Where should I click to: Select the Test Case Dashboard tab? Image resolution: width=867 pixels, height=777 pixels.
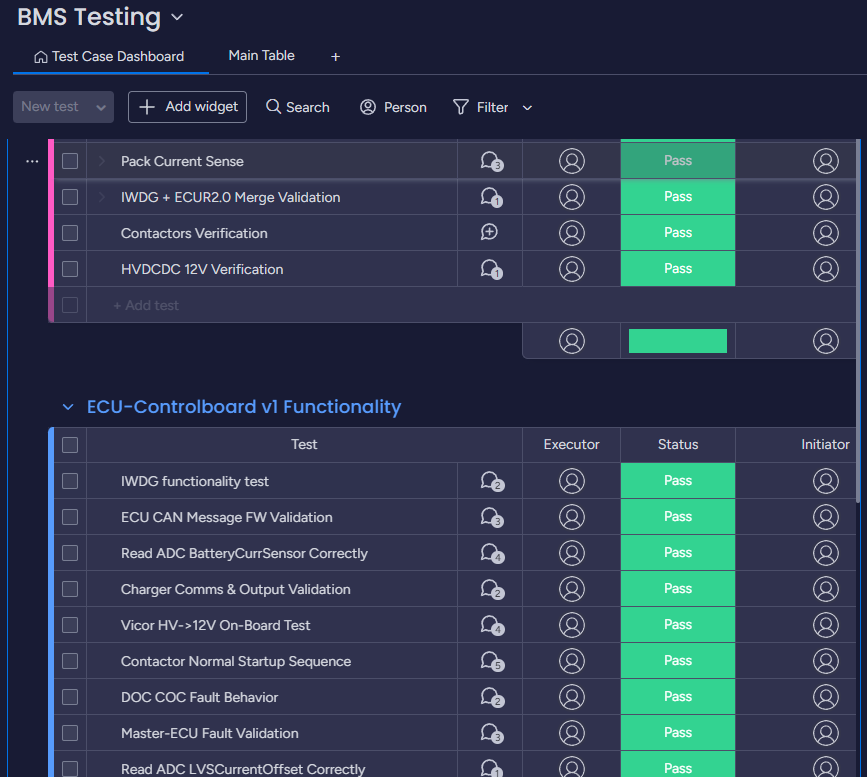click(x=110, y=56)
